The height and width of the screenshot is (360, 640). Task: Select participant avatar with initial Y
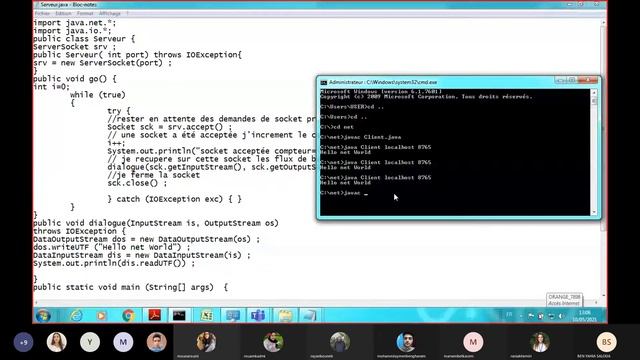pos(90,342)
